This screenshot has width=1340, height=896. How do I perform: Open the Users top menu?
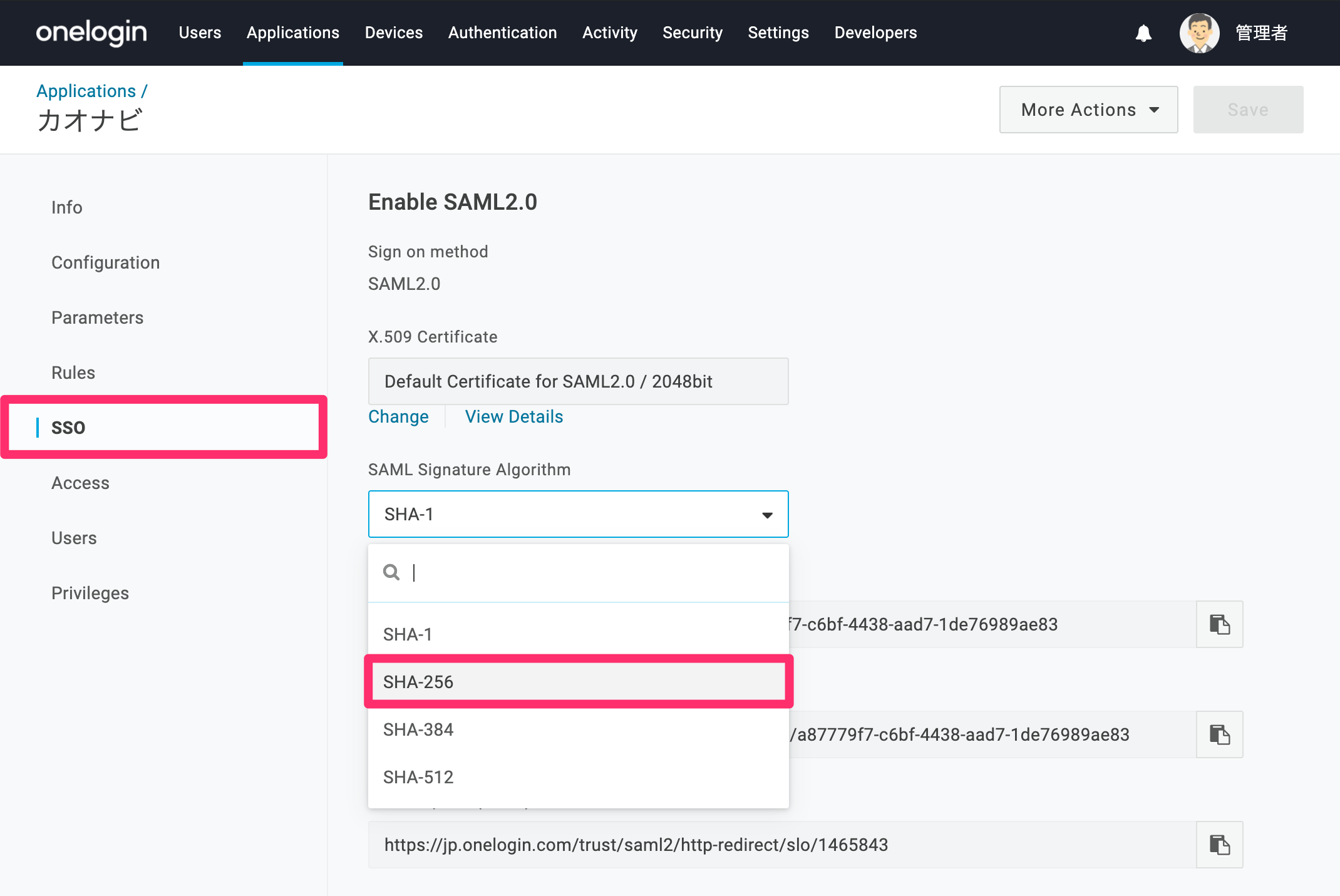(x=200, y=33)
